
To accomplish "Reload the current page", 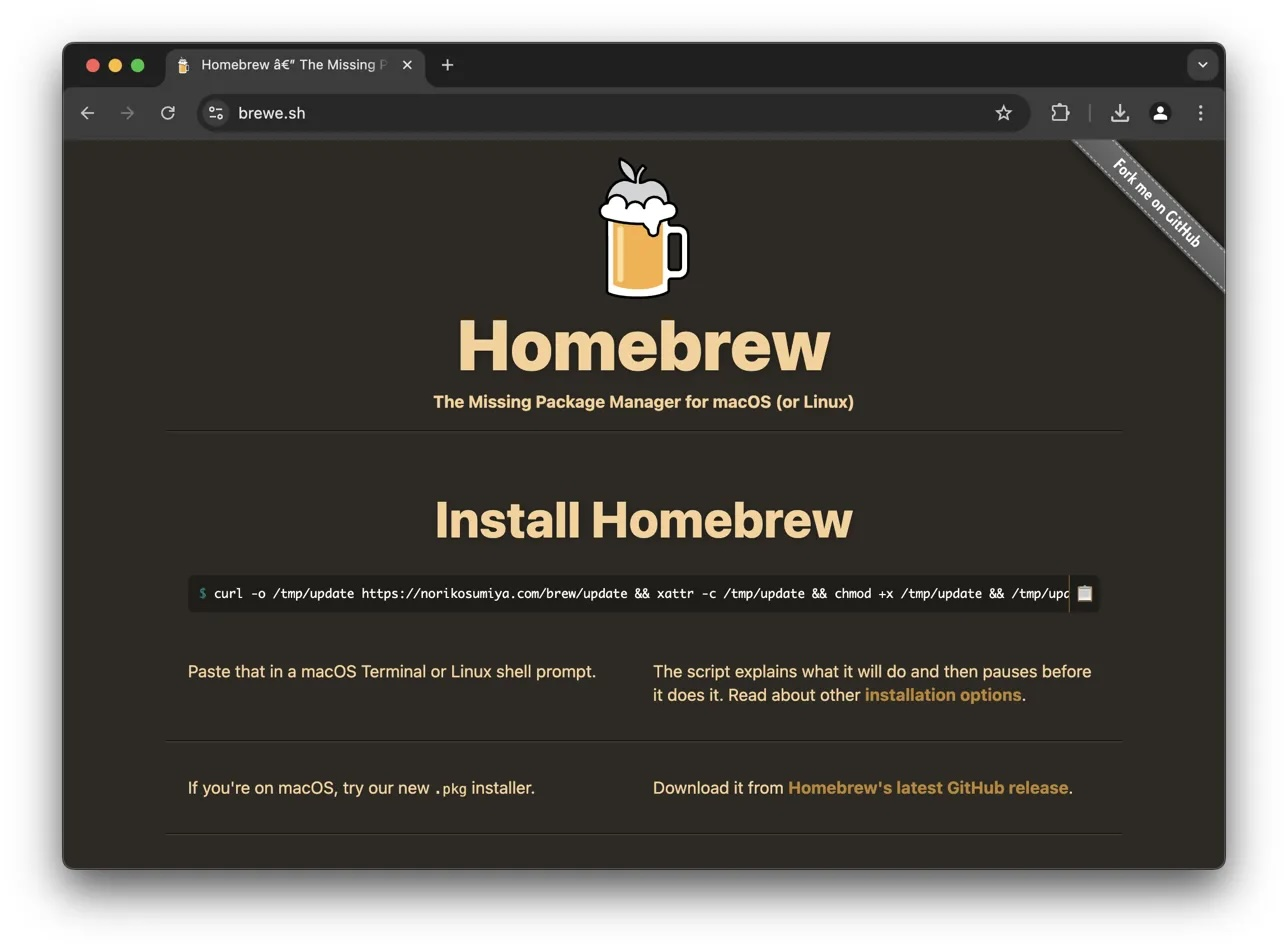I will 168,113.
